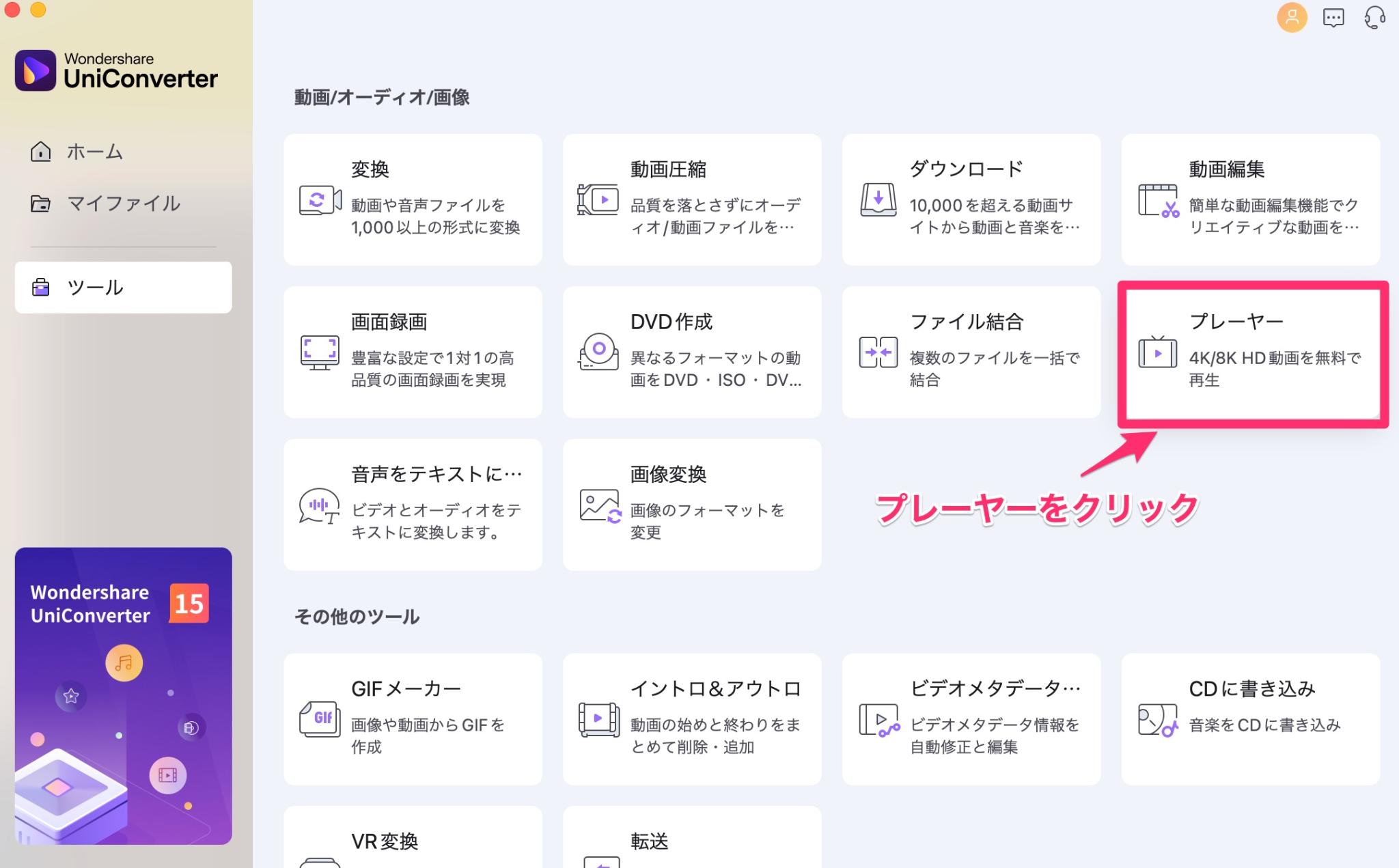Open the user account avatar icon

(x=1292, y=17)
